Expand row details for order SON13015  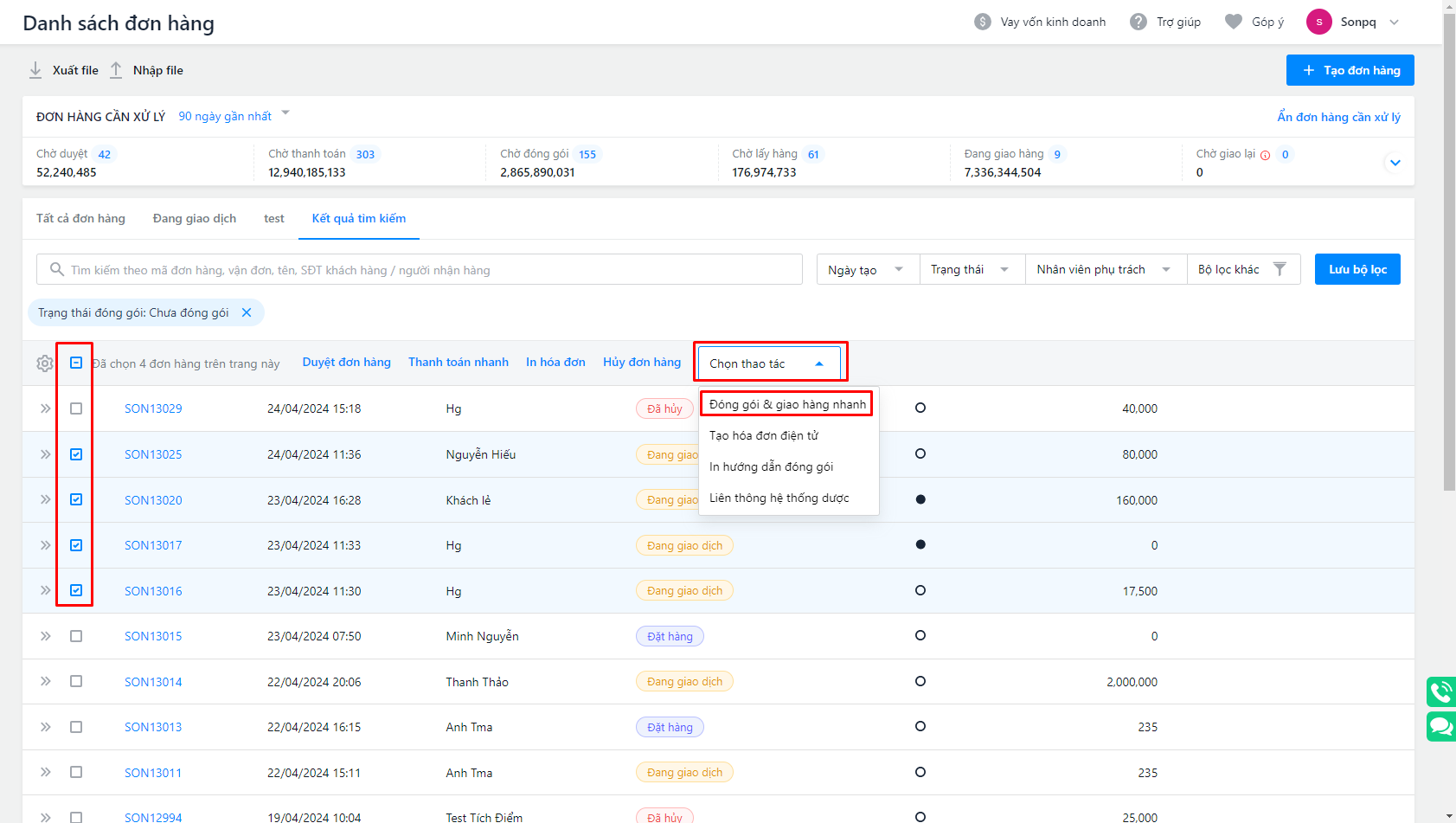pyautogui.click(x=45, y=636)
